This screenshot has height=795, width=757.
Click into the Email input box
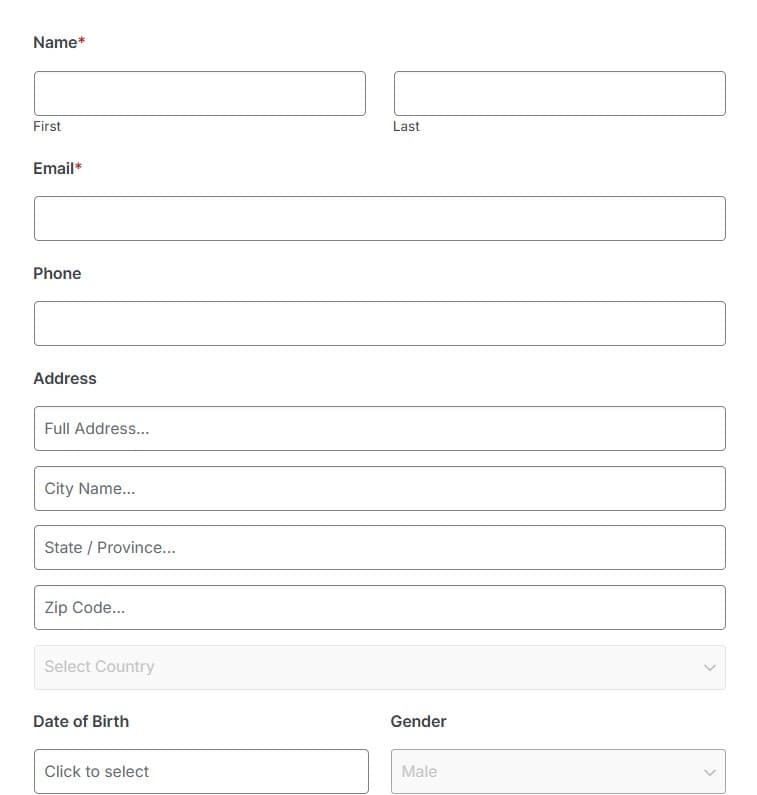(x=380, y=219)
